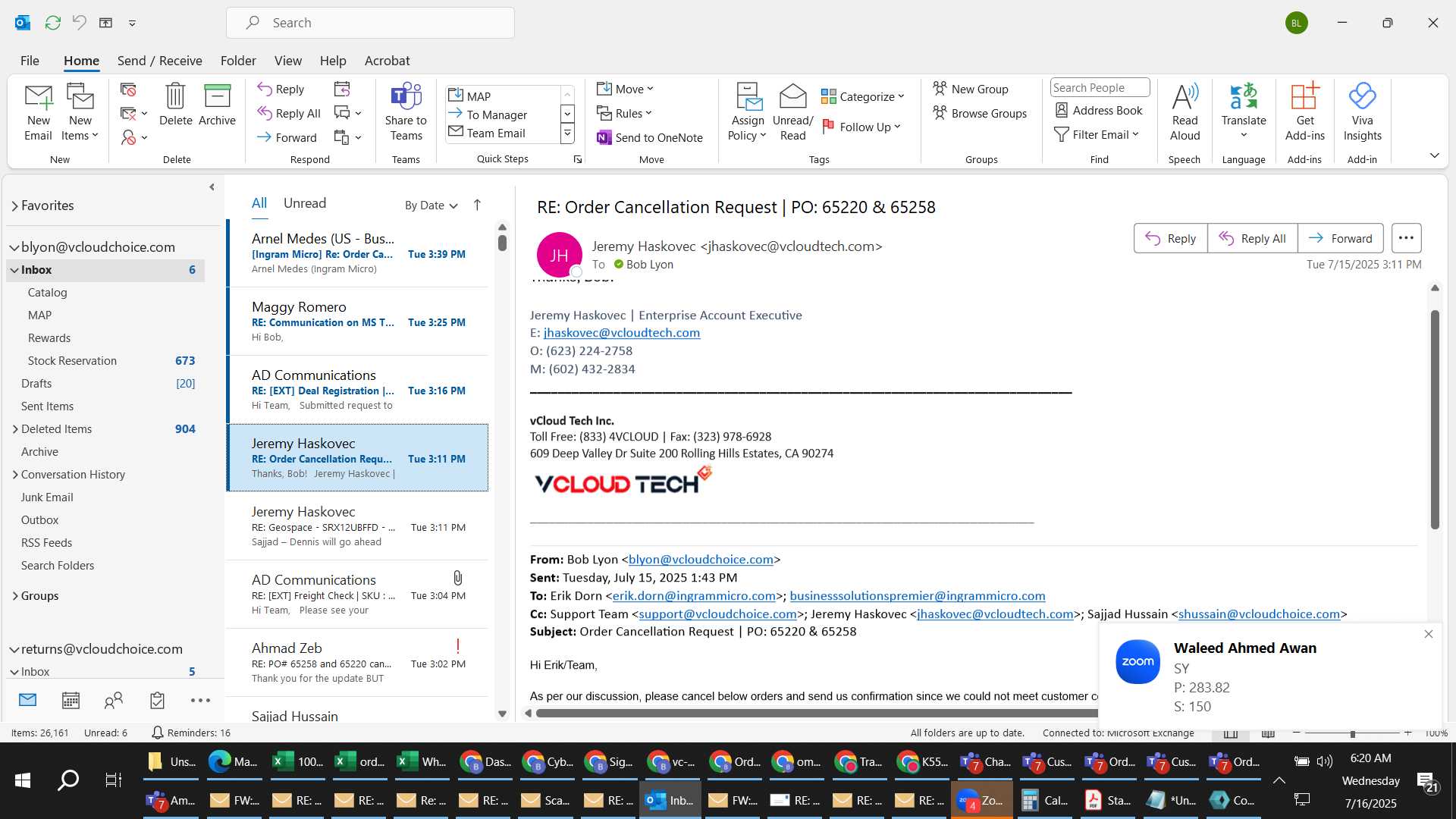Open Viva Insights
The width and height of the screenshot is (1456, 819).
click(1362, 112)
